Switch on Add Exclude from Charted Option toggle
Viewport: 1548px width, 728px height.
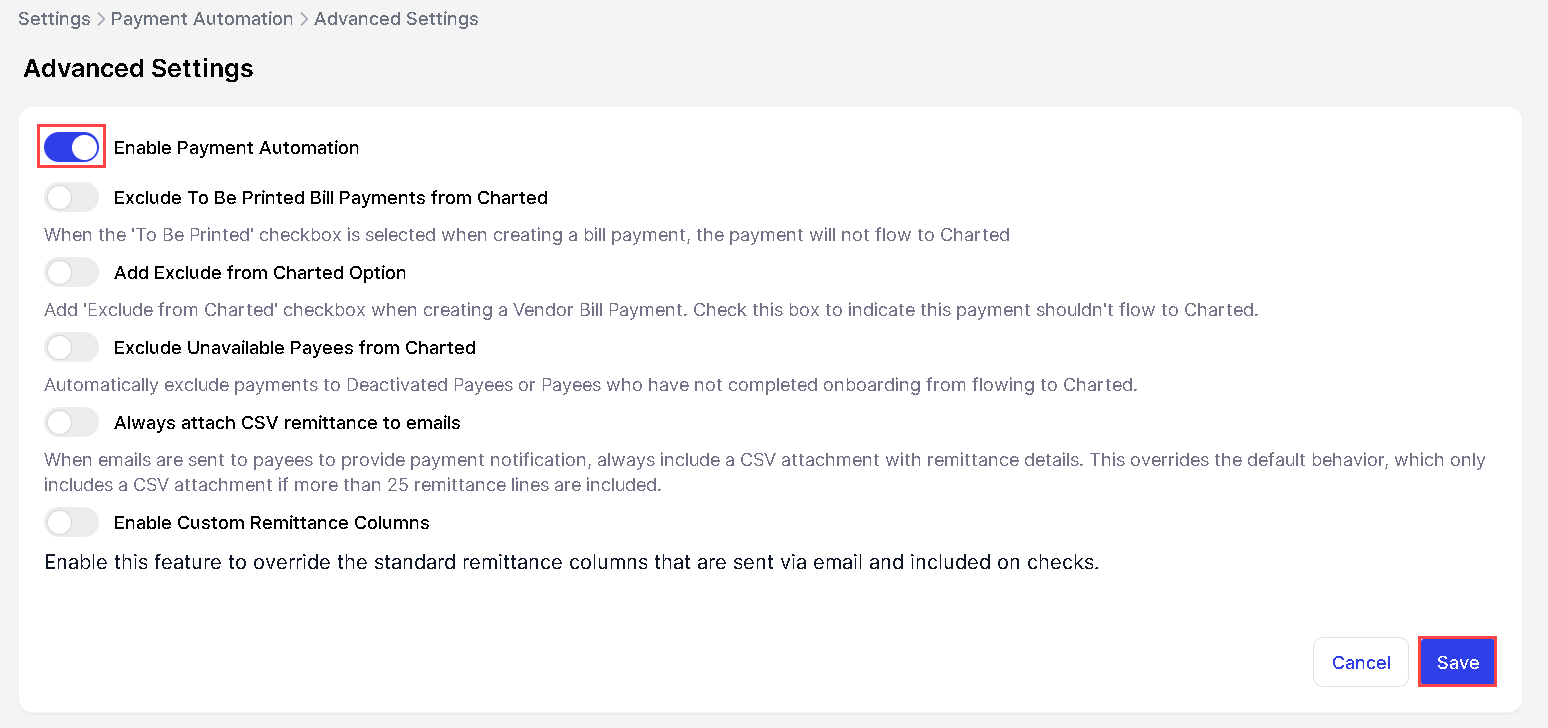pyautogui.click(x=71, y=272)
